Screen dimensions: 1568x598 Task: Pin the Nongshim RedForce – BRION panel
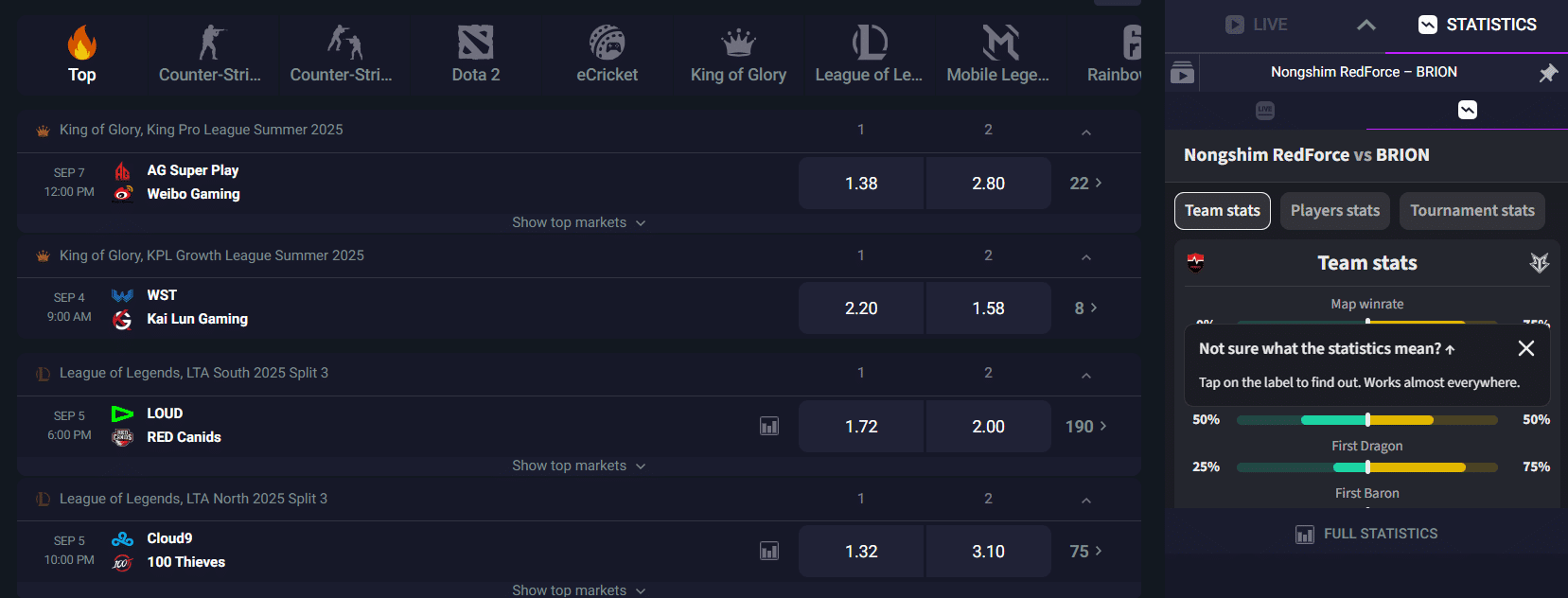click(1550, 71)
